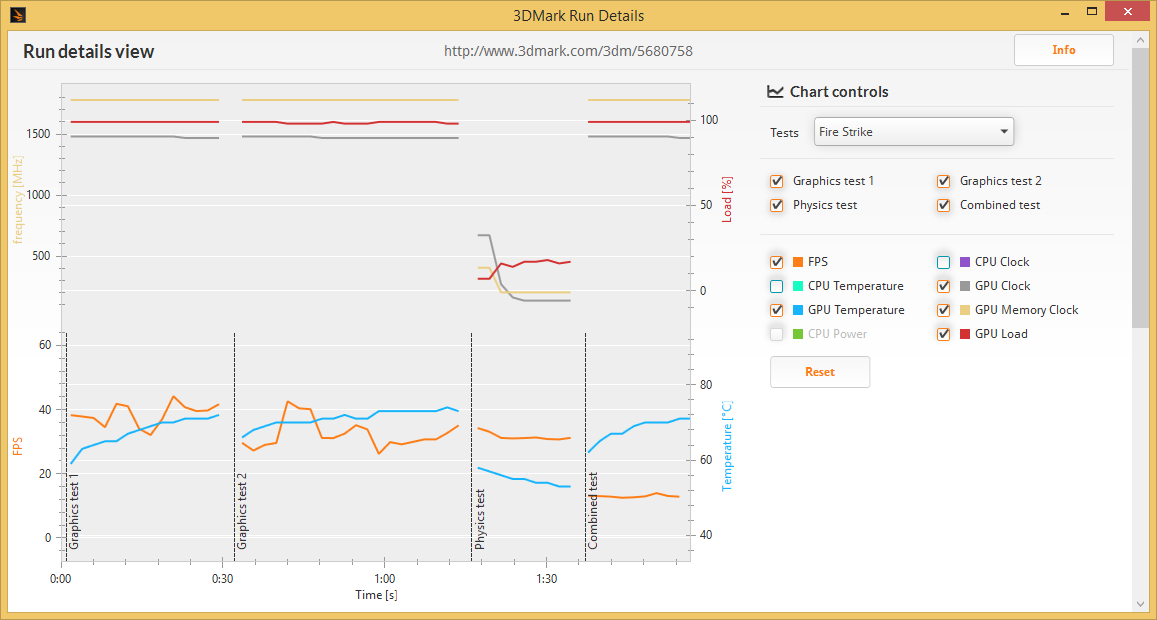Hide the GPU Clock series
Viewport: 1157px width, 620px height.
(943, 286)
